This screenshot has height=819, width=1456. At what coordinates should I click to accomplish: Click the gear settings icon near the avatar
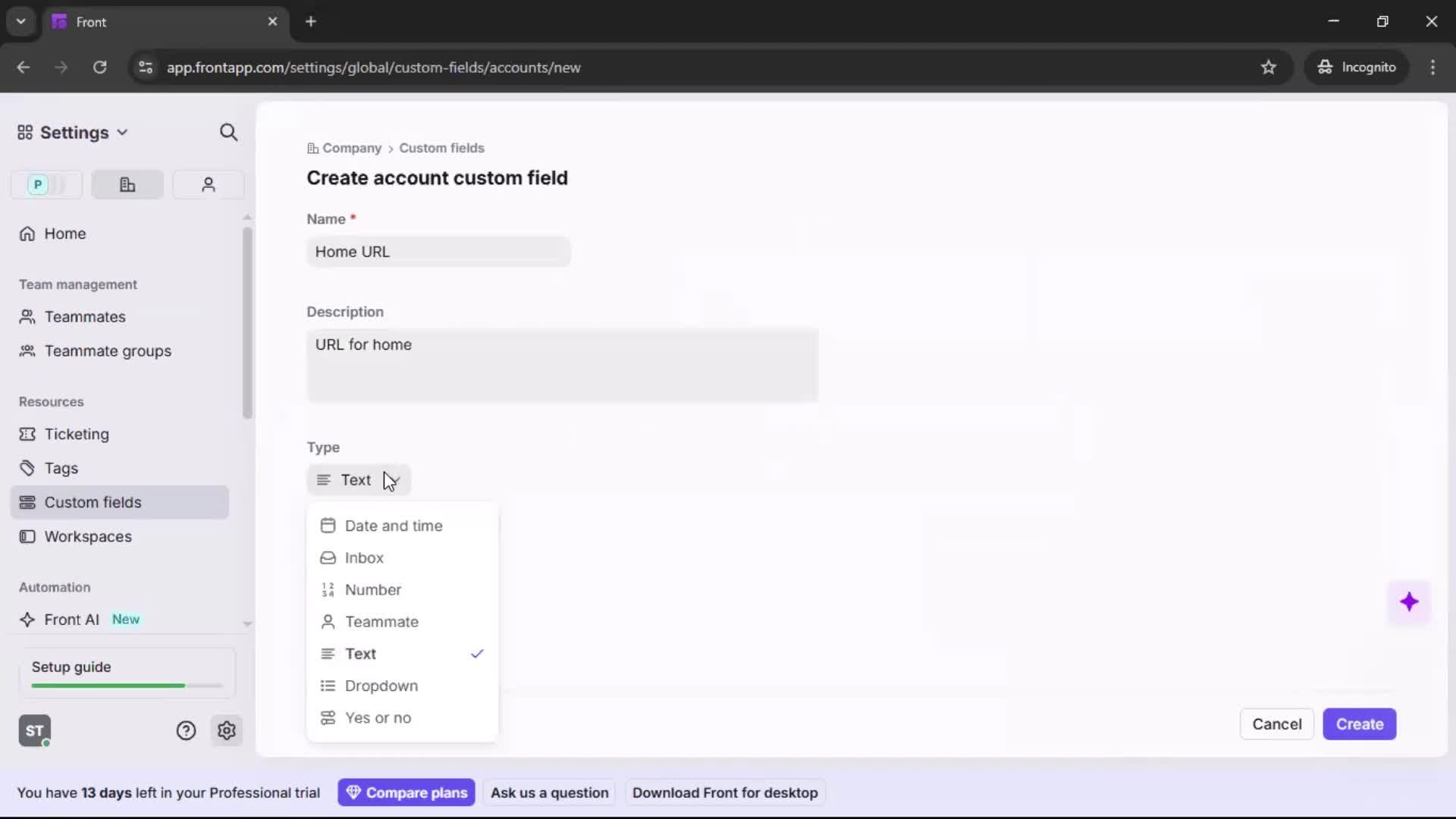[x=227, y=730]
